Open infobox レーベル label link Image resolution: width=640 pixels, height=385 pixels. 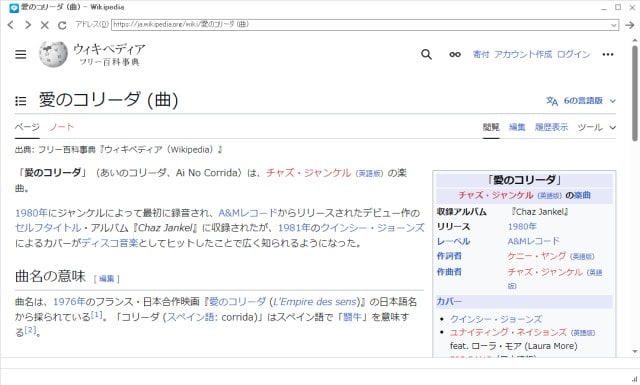coord(453,241)
